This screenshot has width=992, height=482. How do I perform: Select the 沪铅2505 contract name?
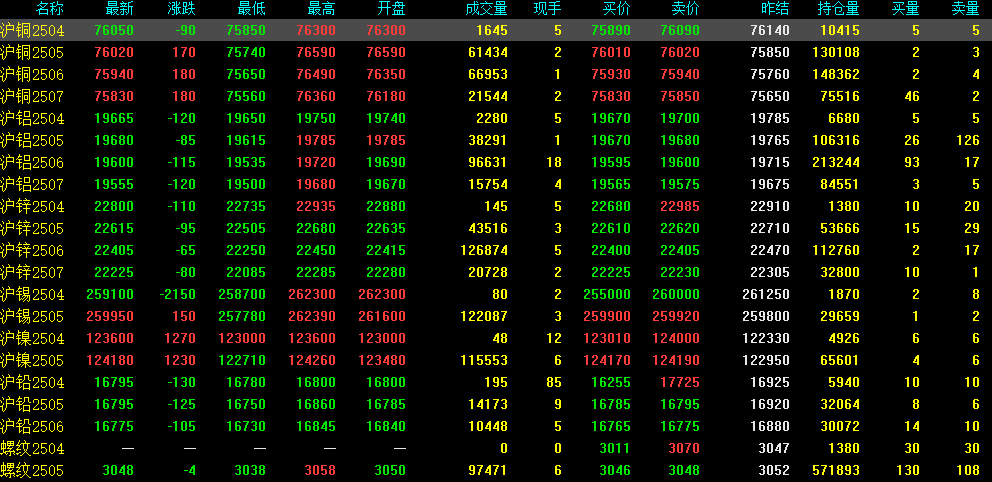pyautogui.click(x=32, y=405)
